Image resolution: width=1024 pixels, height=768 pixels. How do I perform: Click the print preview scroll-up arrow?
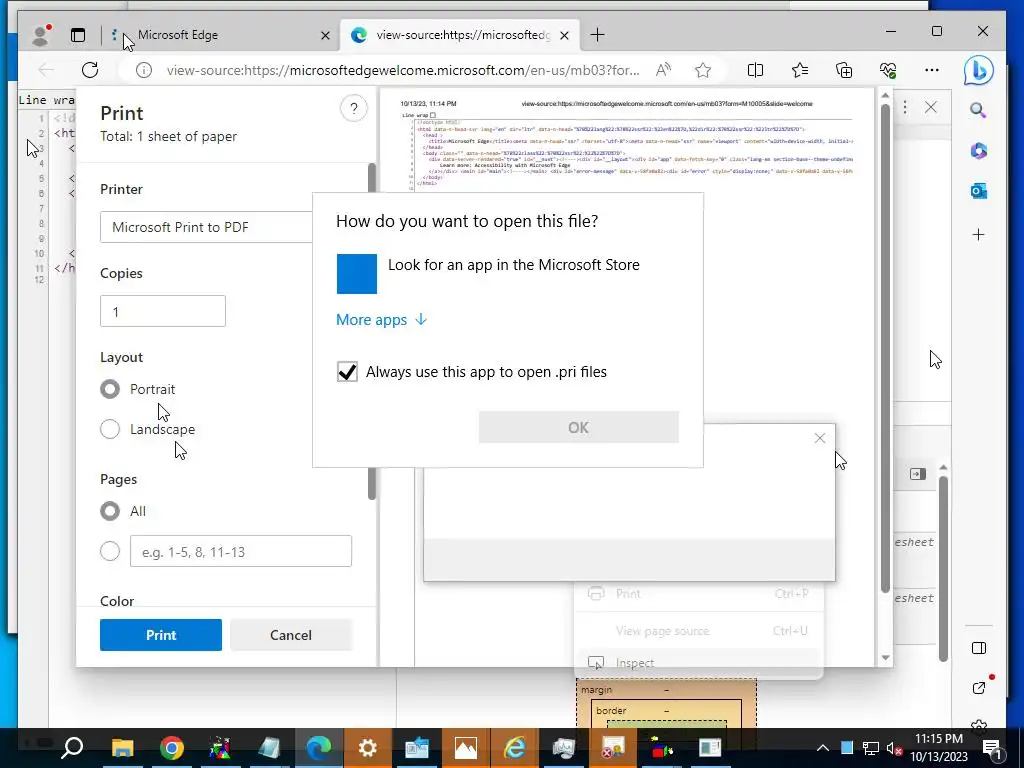[x=886, y=96]
